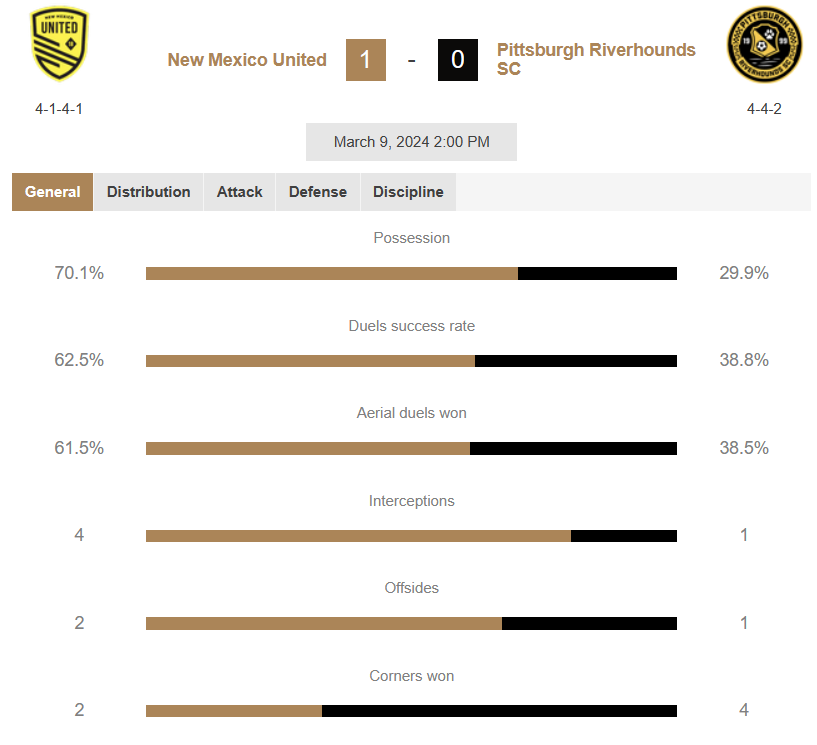
Task: Click the away score box showing 0
Action: (x=457, y=60)
